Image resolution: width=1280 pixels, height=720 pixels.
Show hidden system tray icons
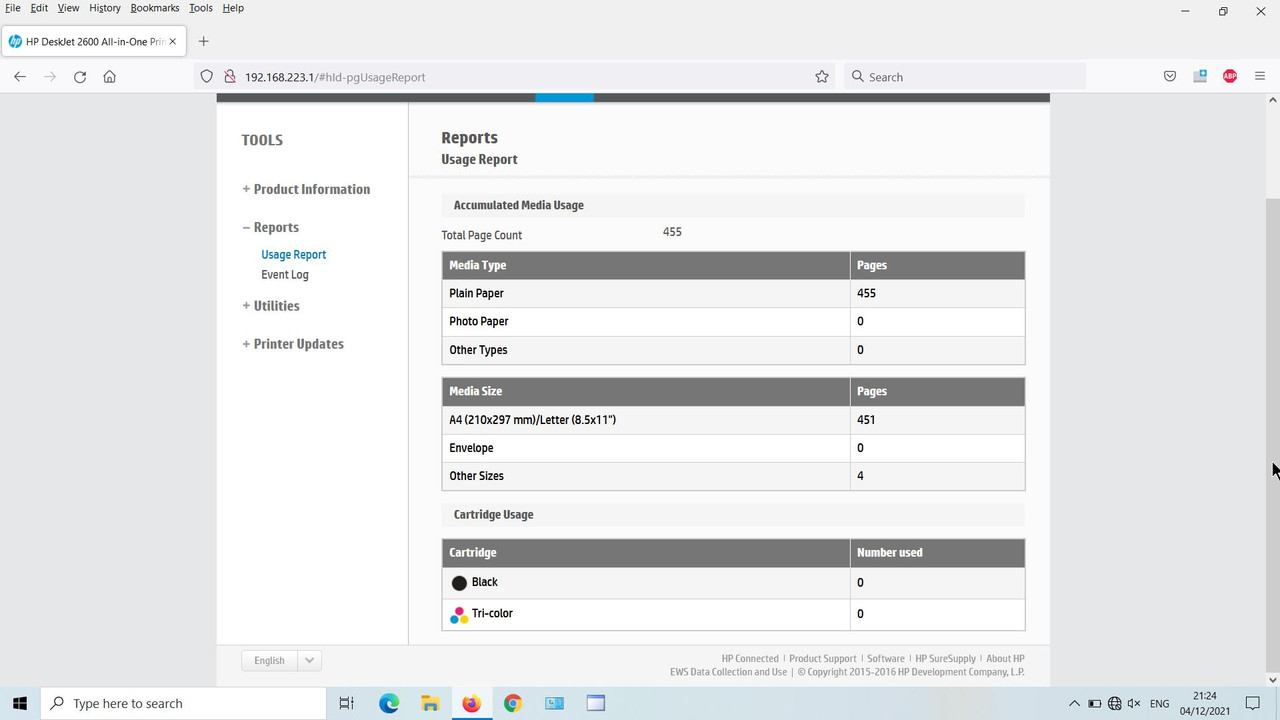[1074, 704]
